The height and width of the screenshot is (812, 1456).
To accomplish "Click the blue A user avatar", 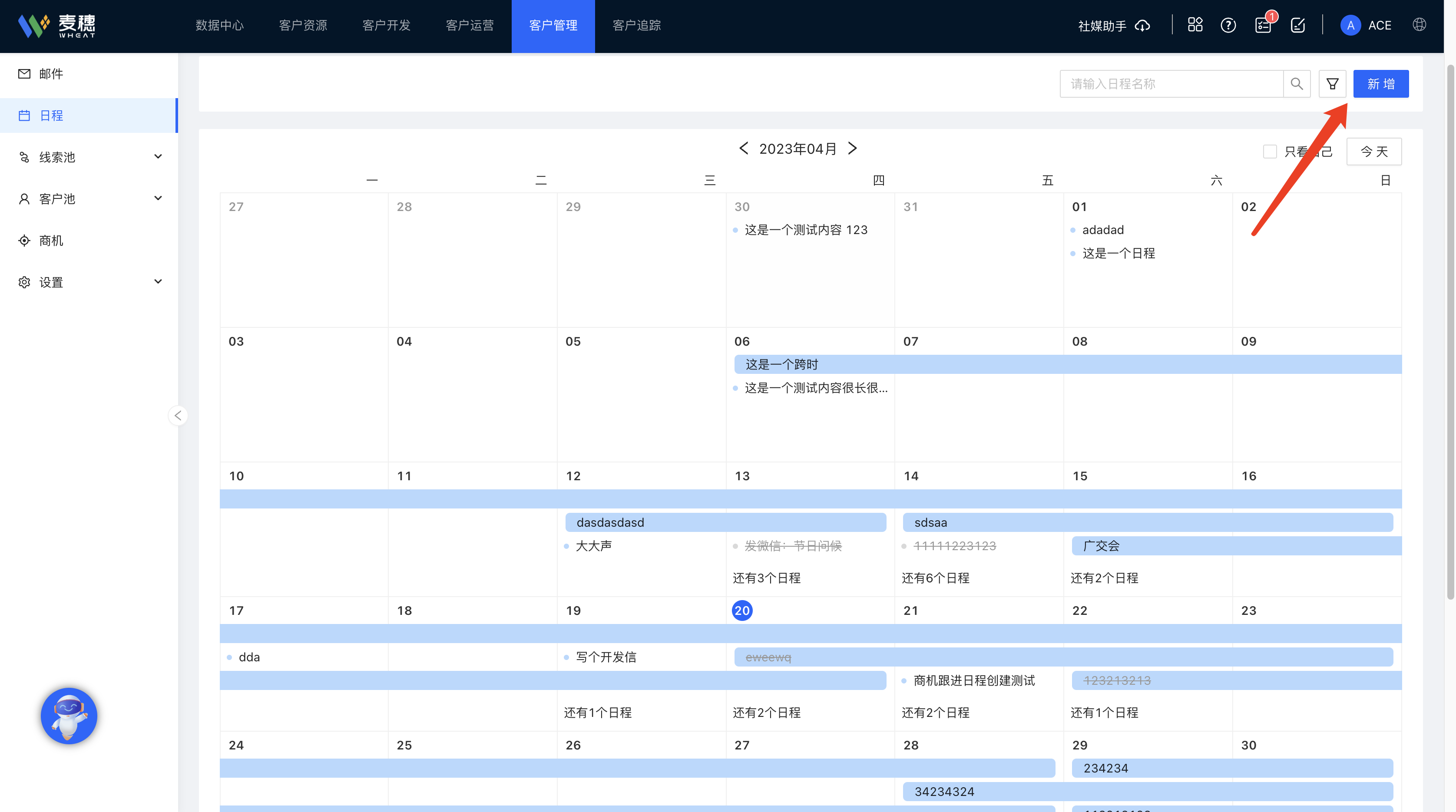I will (1350, 26).
